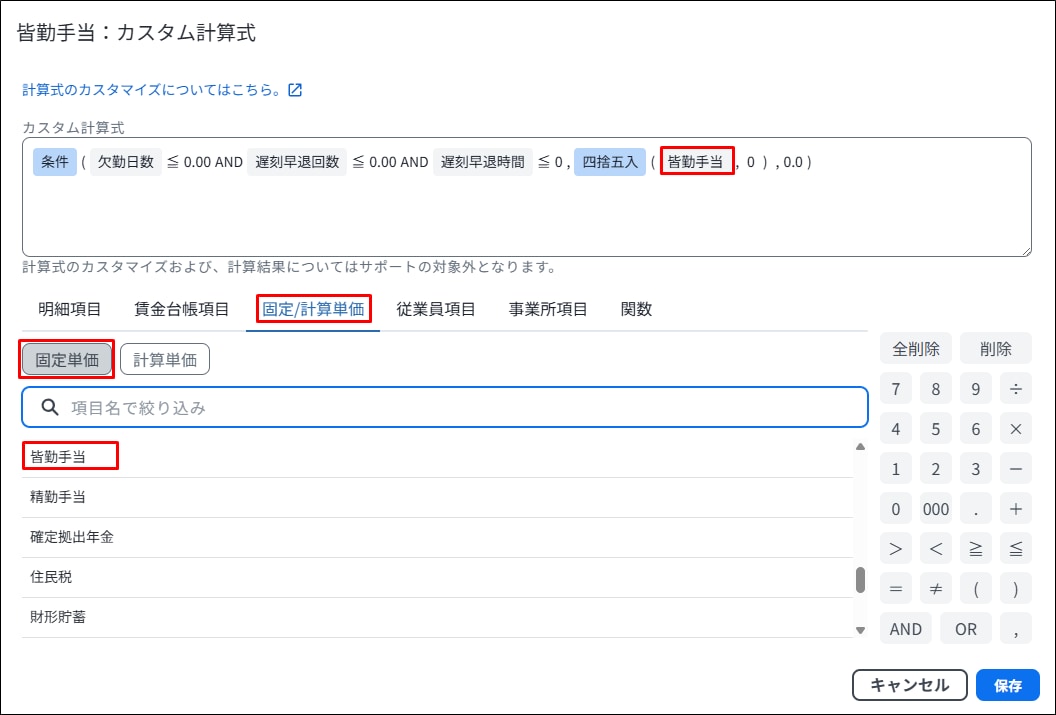Click the plus operator key

1015,509
